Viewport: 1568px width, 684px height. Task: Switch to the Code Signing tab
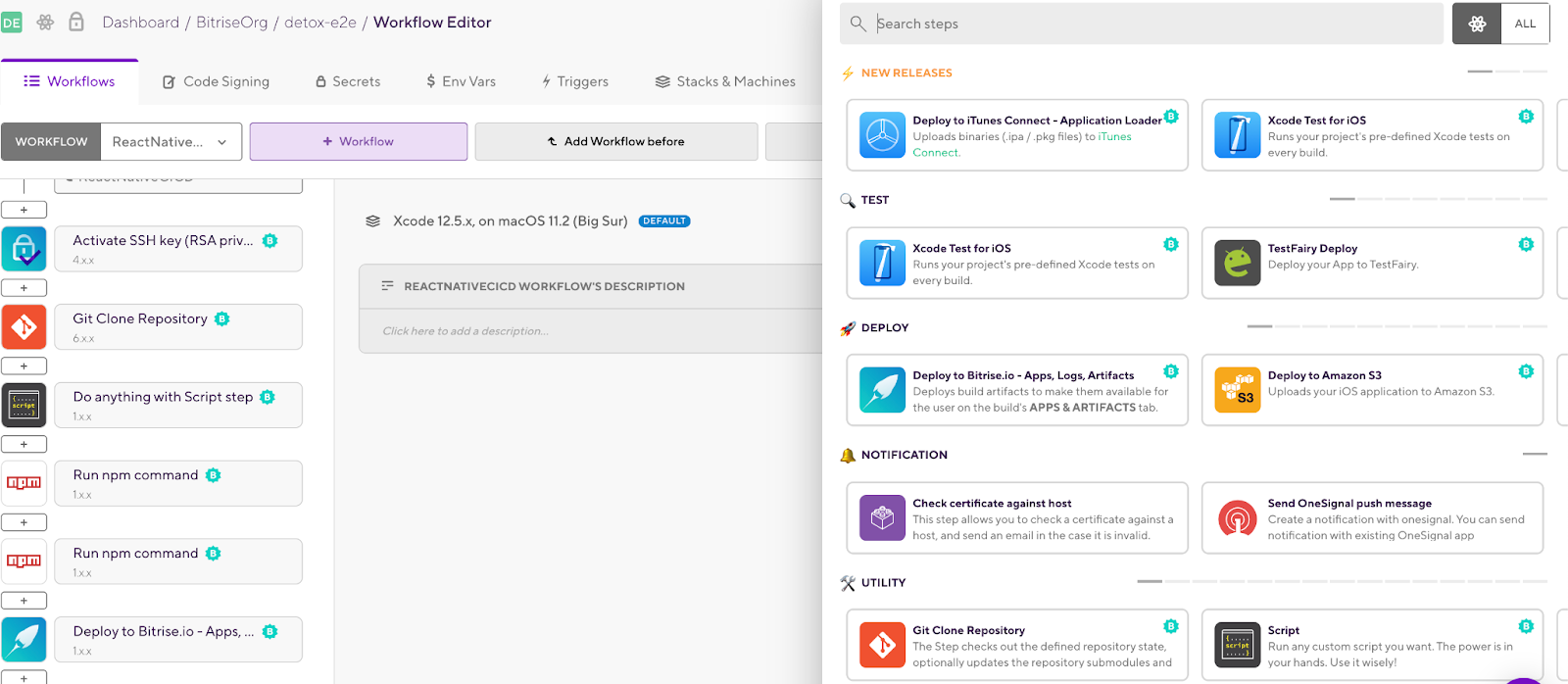pyautogui.click(x=216, y=81)
